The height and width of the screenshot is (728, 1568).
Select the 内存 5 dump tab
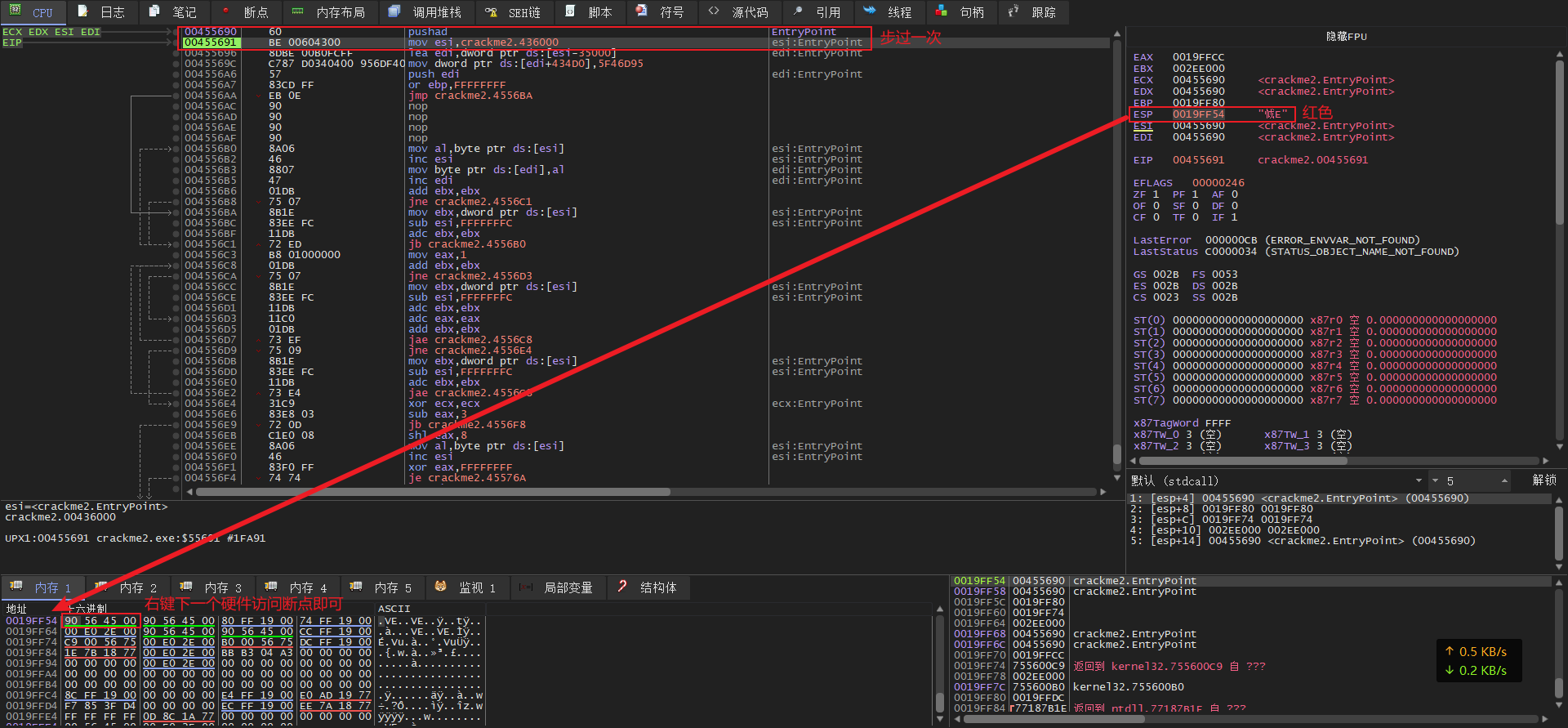383,587
